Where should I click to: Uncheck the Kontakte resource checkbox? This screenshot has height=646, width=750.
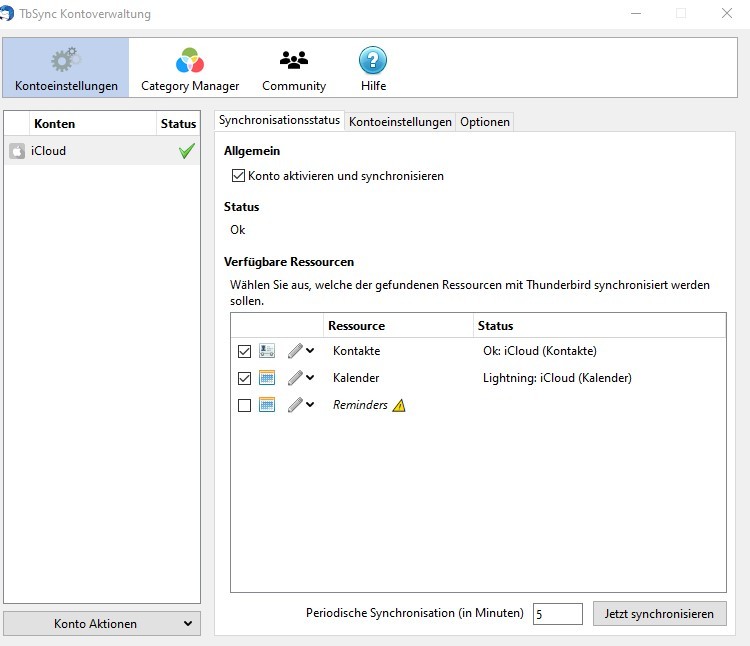coord(245,351)
